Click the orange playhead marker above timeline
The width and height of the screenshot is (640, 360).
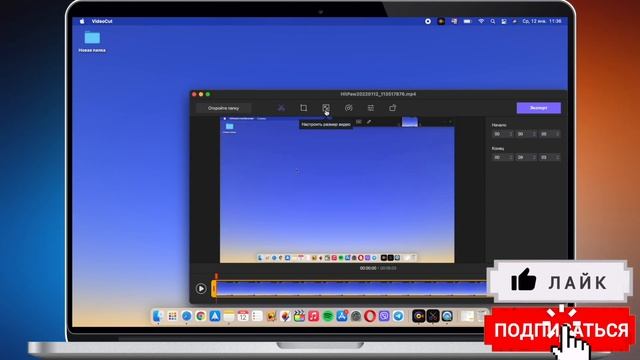point(216,276)
